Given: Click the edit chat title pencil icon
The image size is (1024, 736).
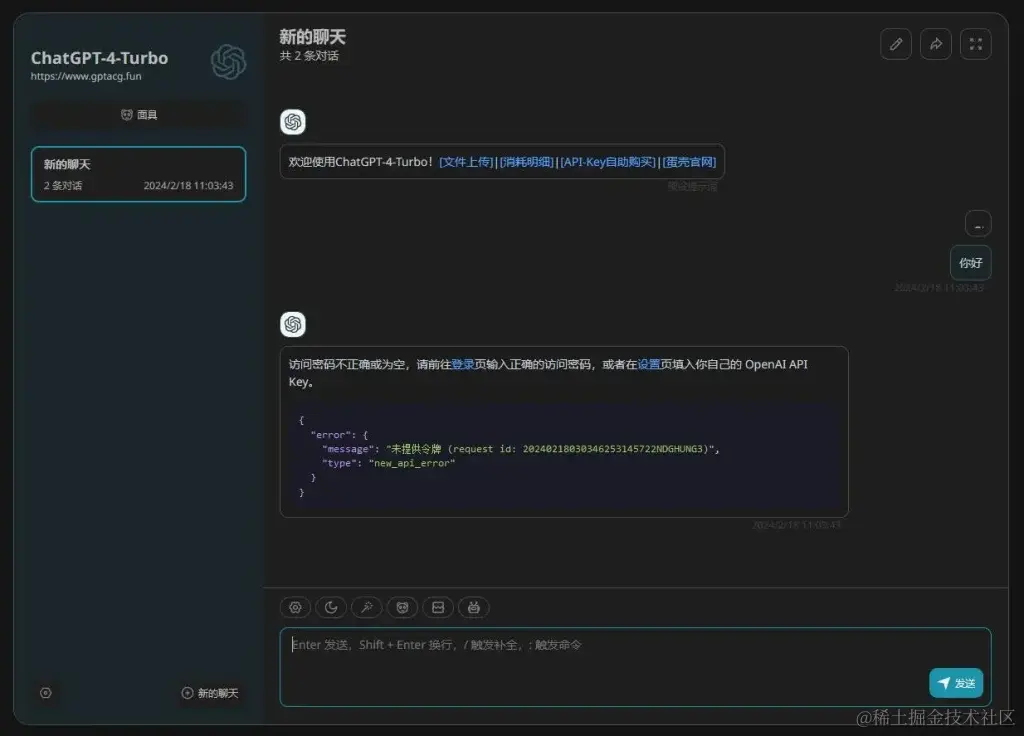Looking at the screenshot, I should coord(895,44).
